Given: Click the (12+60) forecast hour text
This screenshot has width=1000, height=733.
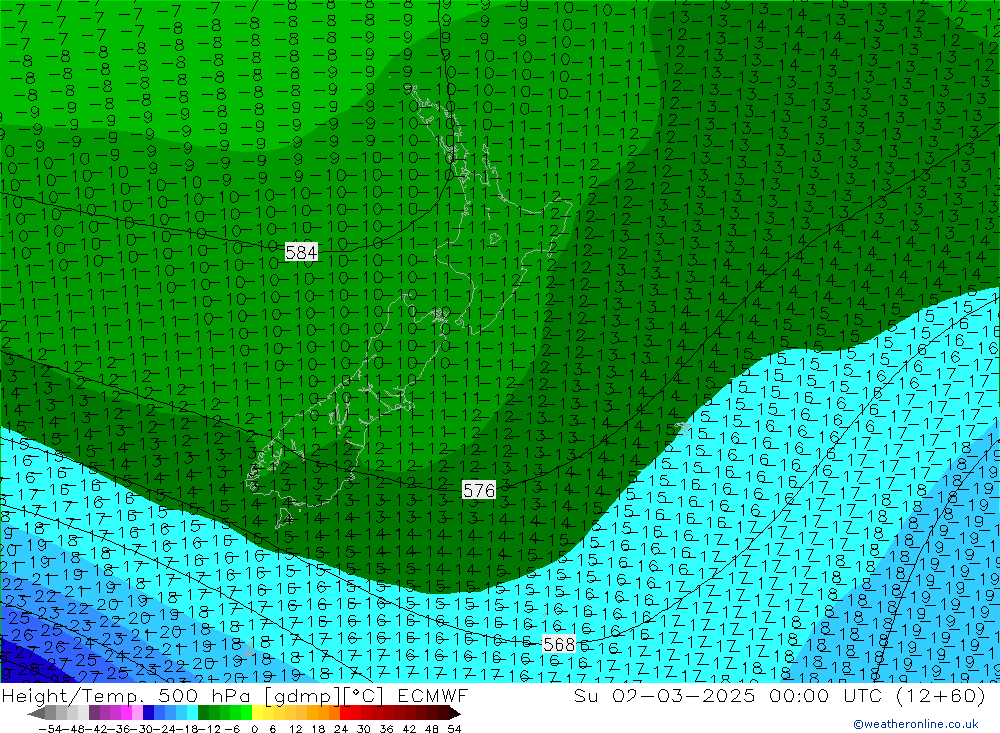Looking at the screenshot, I should click(940, 695).
